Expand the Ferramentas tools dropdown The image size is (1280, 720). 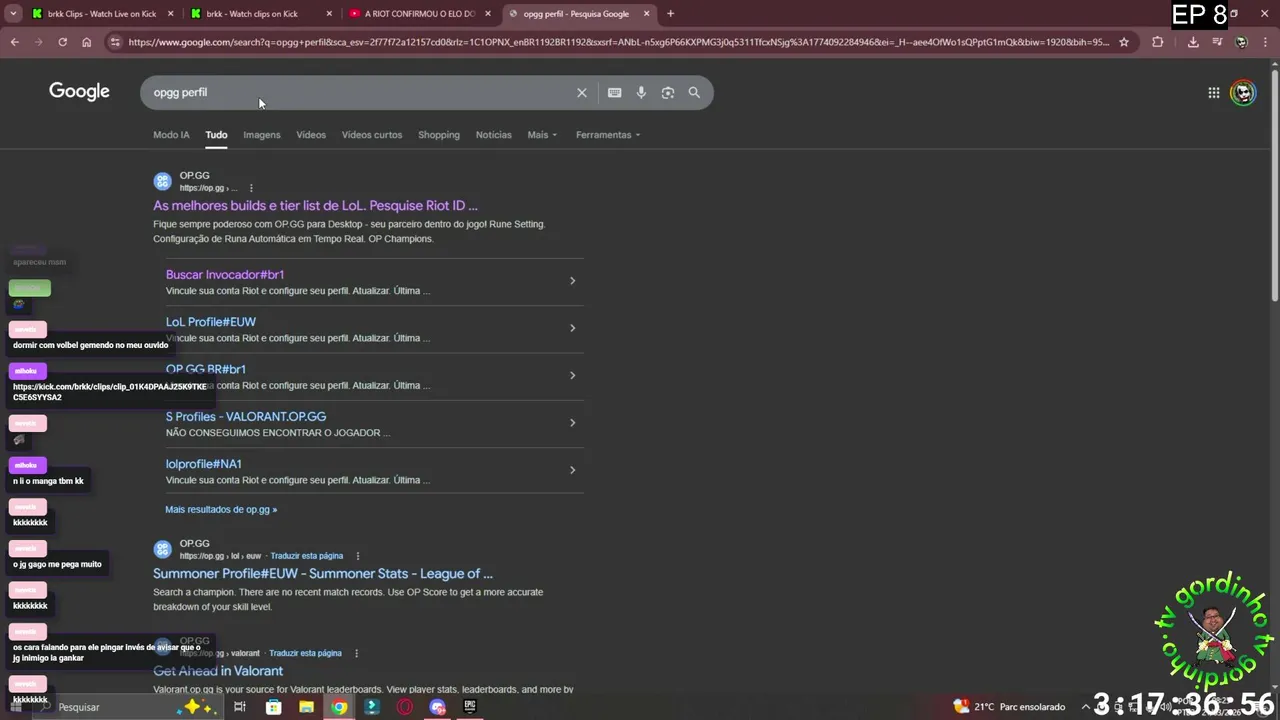[608, 135]
